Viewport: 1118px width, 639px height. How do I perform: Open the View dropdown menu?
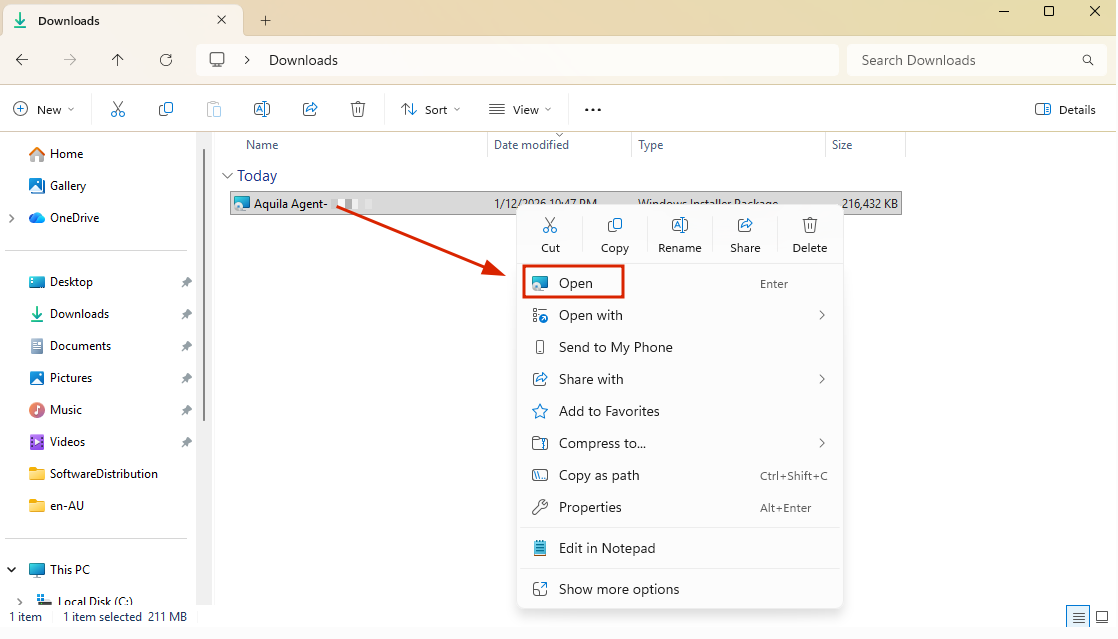[520, 110]
